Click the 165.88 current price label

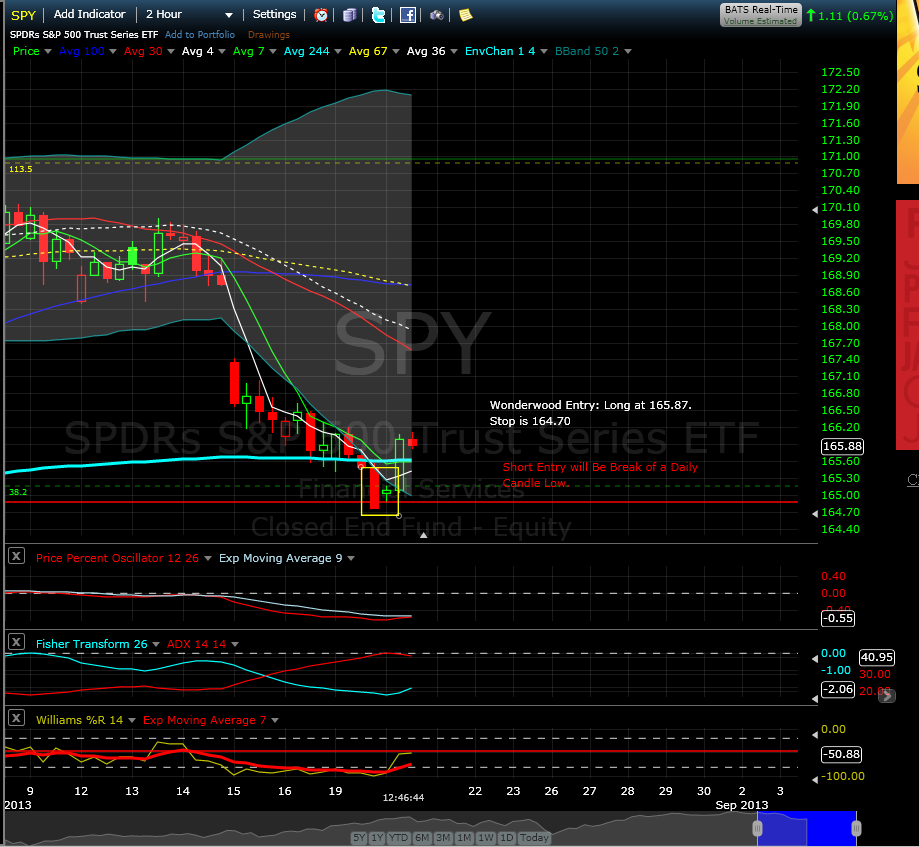(x=842, y=446)
